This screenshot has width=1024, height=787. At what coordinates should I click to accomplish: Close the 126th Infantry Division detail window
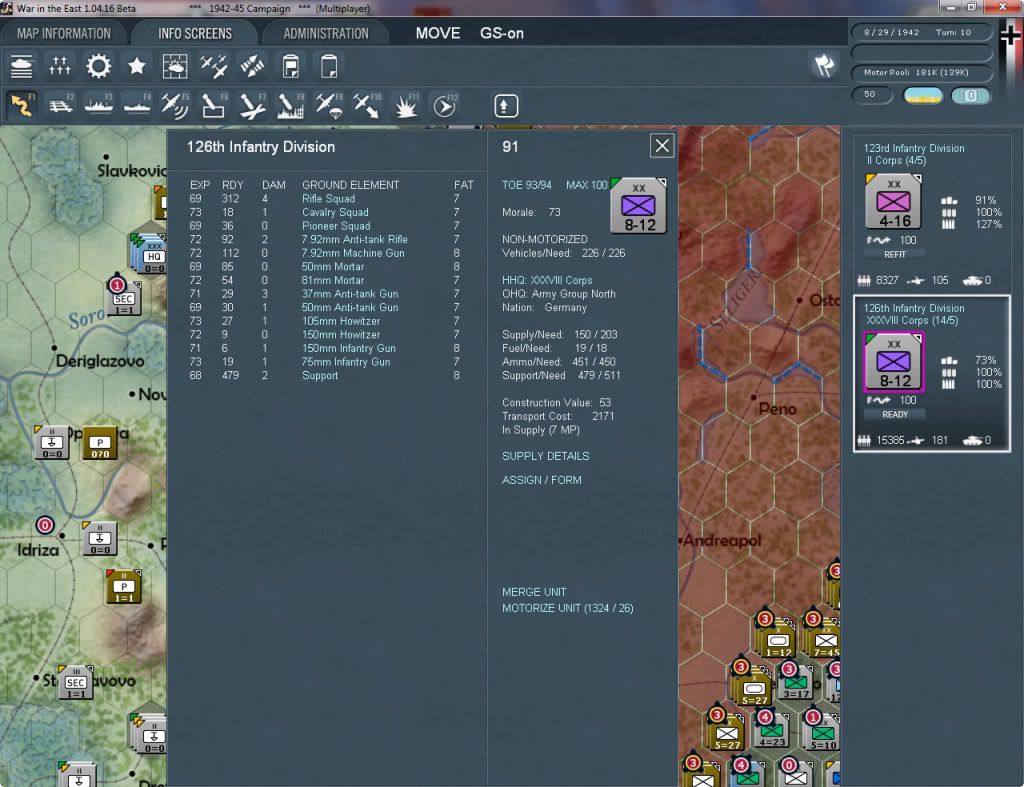(x=662, y=146)
